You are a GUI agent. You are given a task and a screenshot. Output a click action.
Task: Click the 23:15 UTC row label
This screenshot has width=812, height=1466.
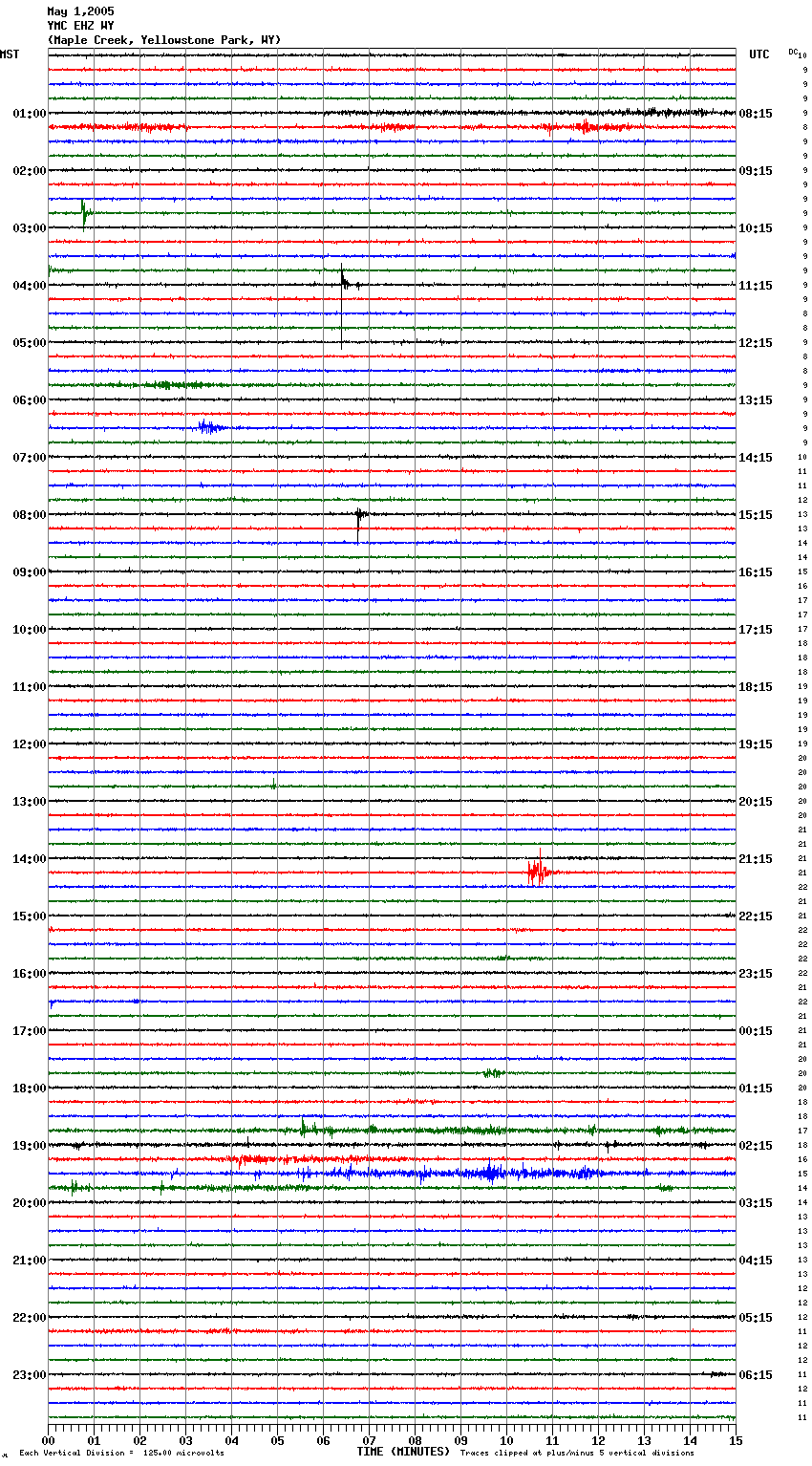[756, 974]
